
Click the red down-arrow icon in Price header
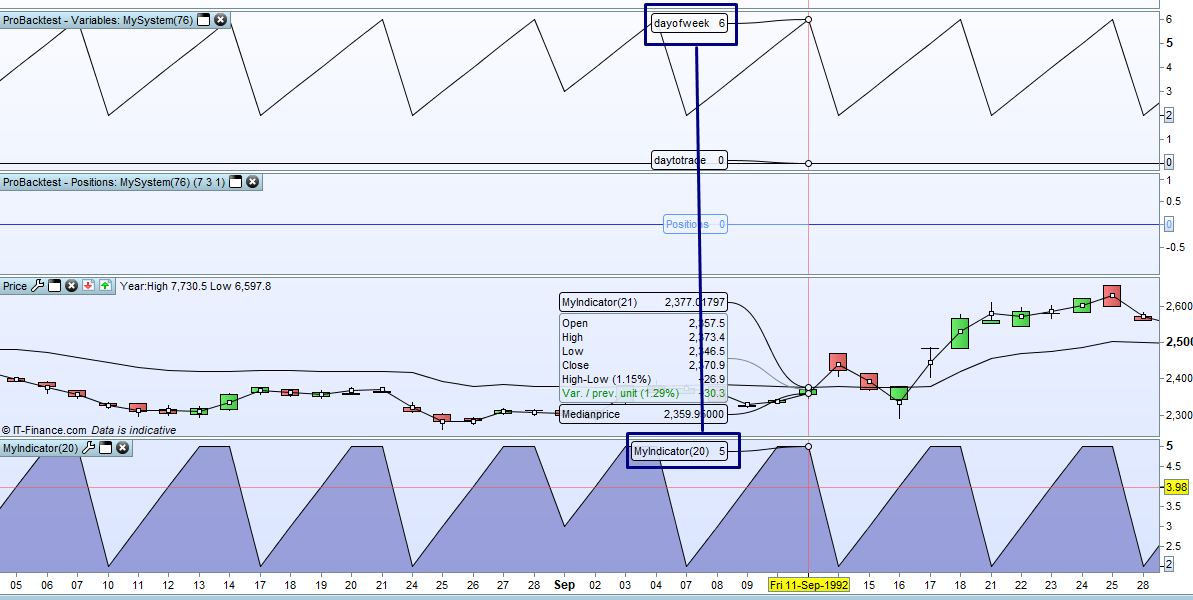pos(88,286)
